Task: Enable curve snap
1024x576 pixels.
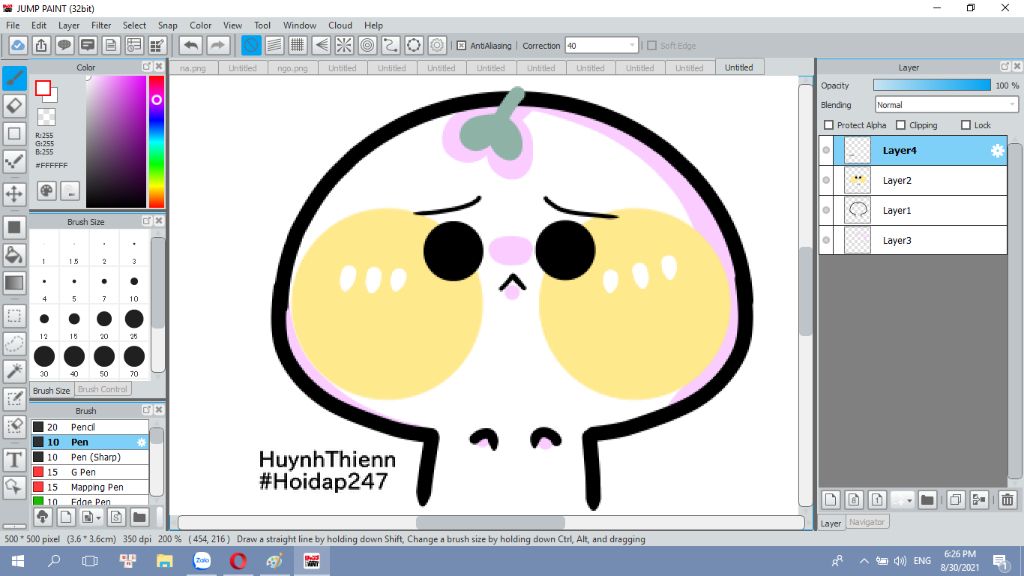Action: tap(391, 45)
